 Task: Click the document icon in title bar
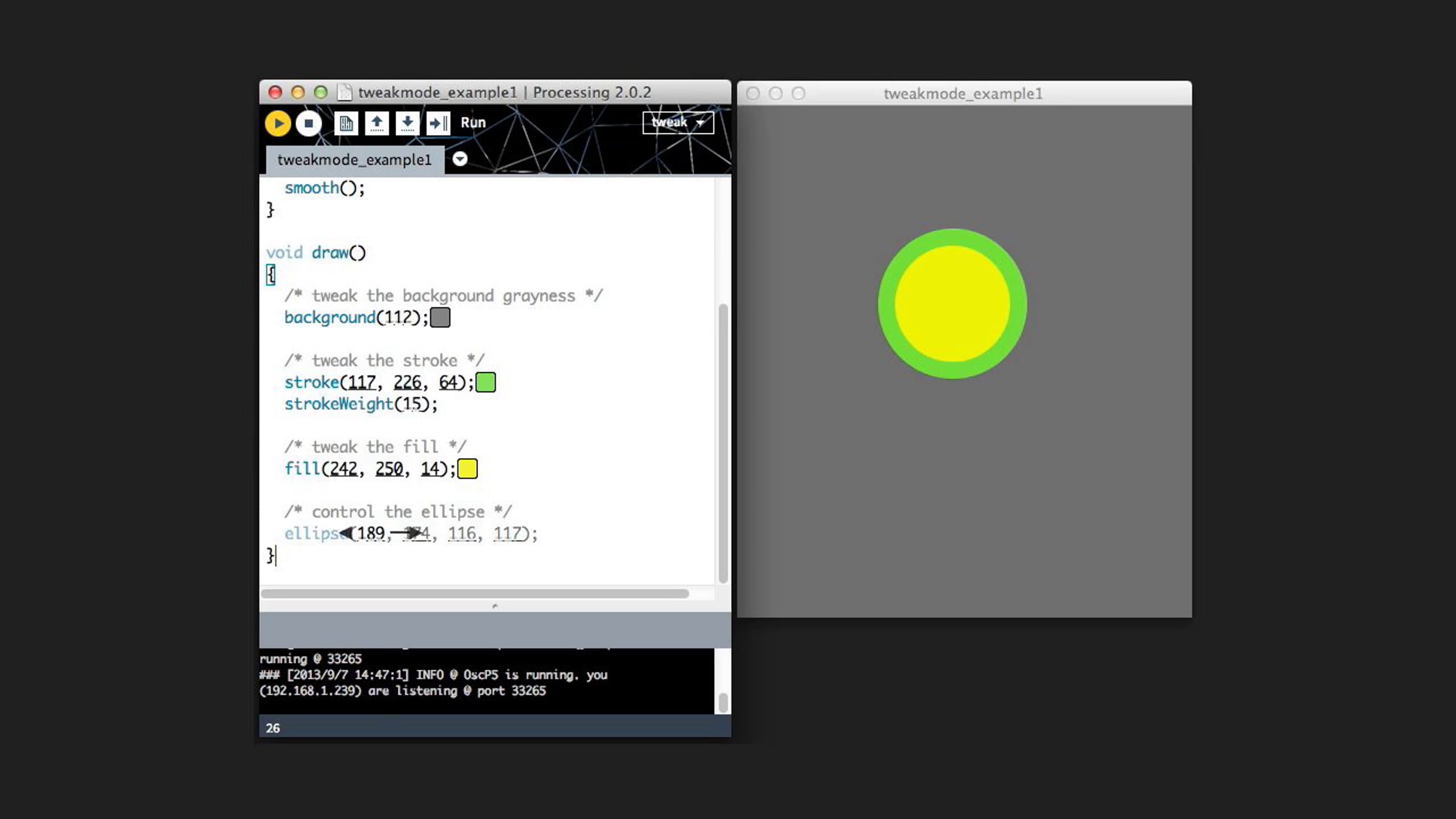click(x=345, y=92)
